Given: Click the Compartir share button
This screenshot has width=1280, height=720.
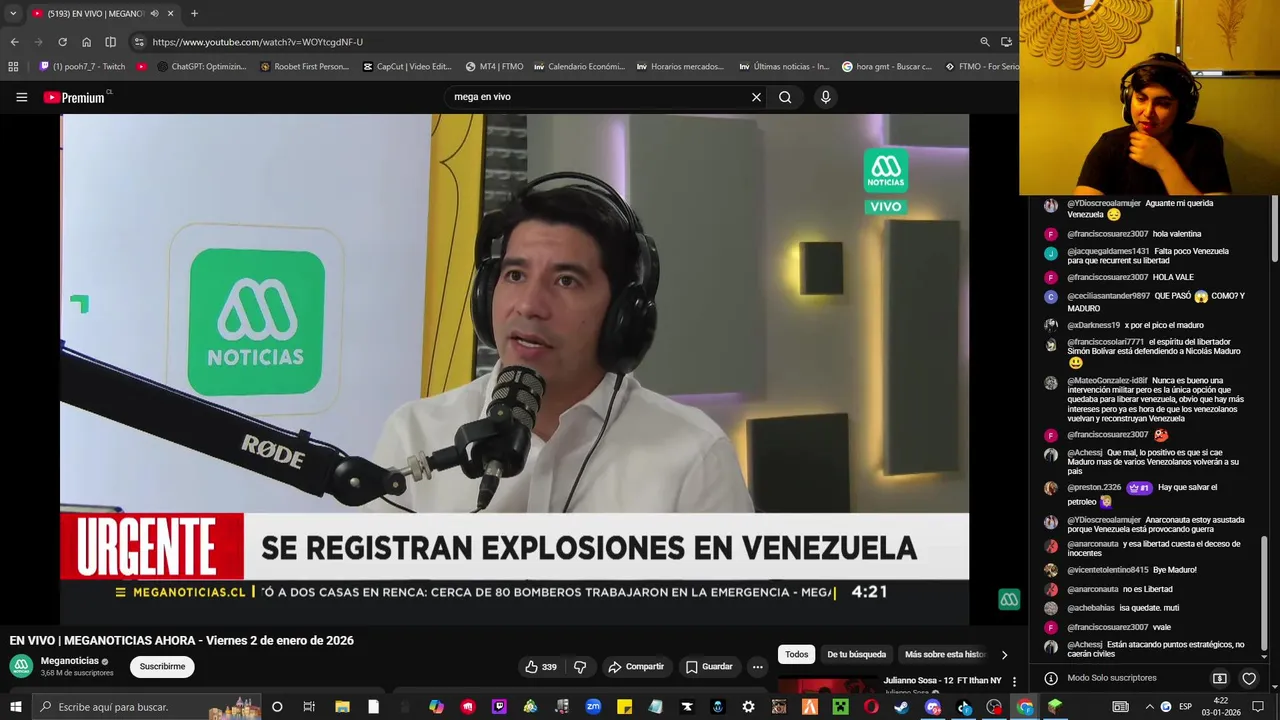Looking at the screenshot, I should (636, 667).
